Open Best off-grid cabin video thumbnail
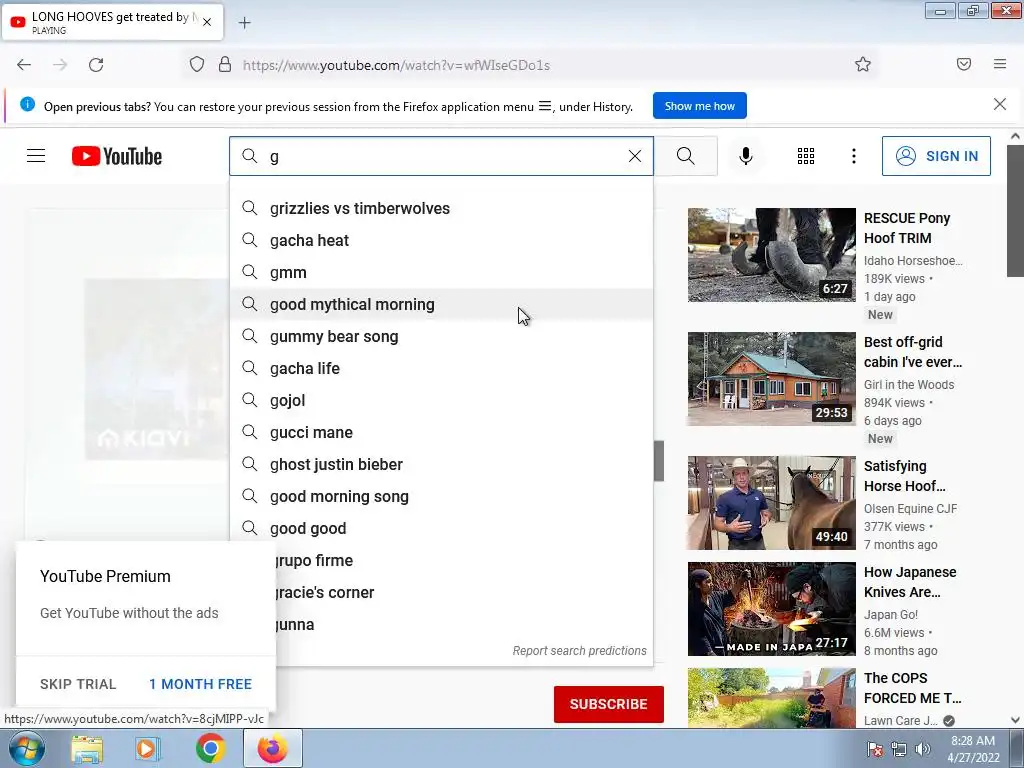1024x768 pixels. (771, 379)
